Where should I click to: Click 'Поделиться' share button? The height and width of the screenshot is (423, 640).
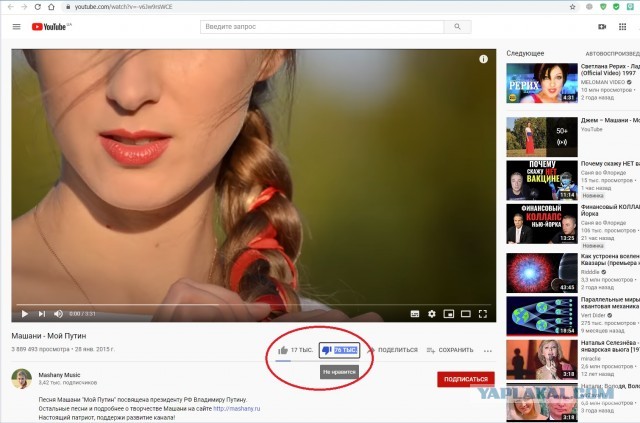click(x=392, y=350)
